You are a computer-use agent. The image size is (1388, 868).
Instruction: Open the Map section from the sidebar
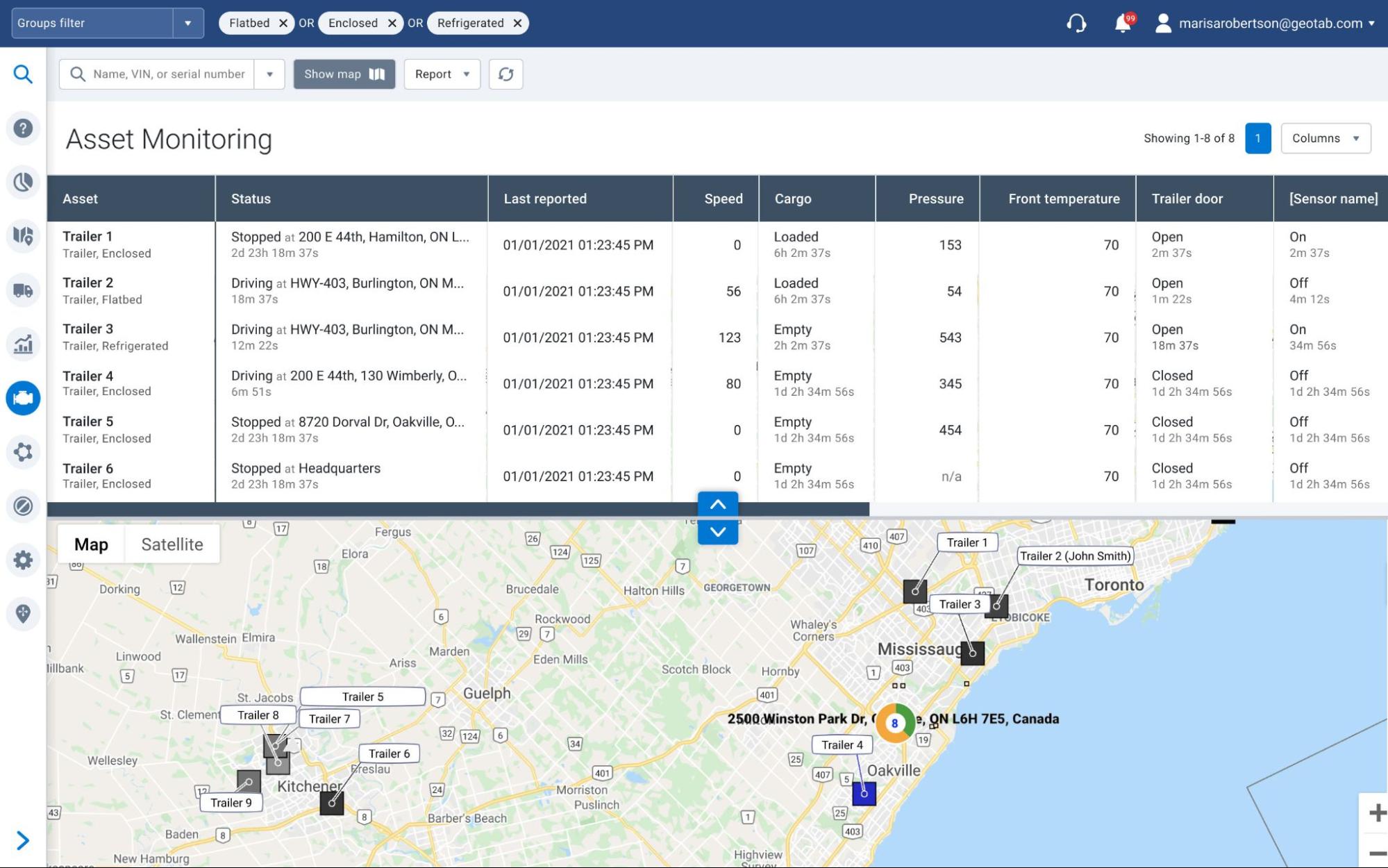tap(23, 236)
